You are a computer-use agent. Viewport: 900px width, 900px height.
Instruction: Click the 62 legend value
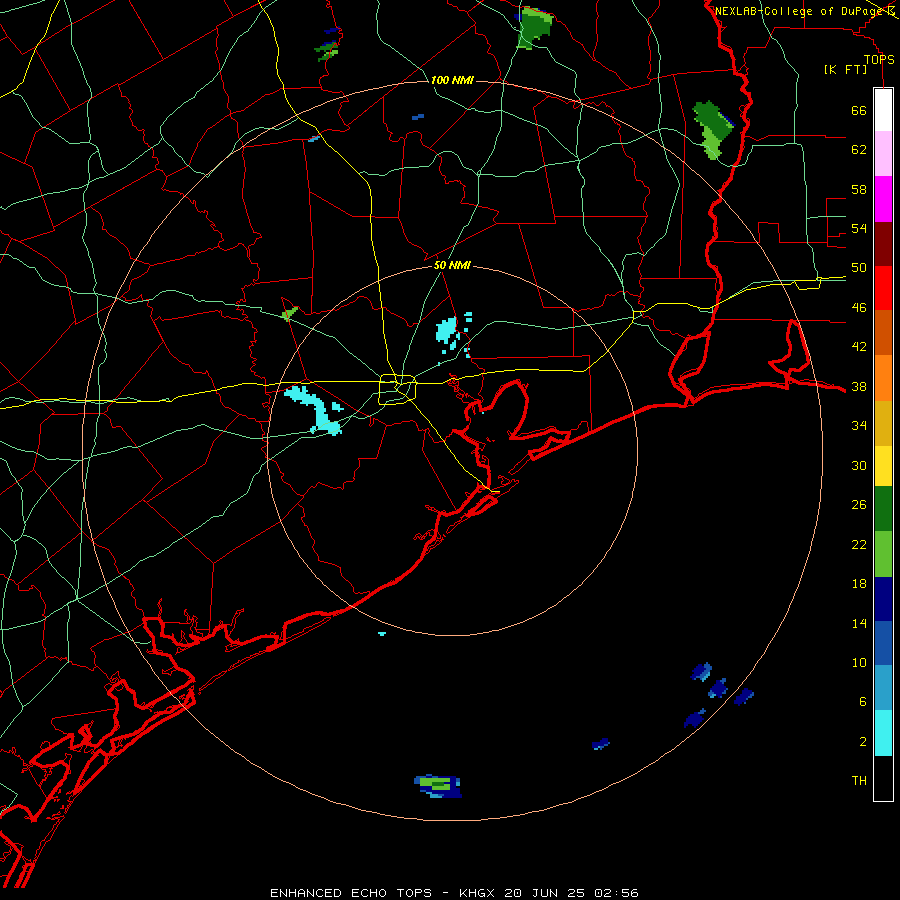[x=859, y=150]
